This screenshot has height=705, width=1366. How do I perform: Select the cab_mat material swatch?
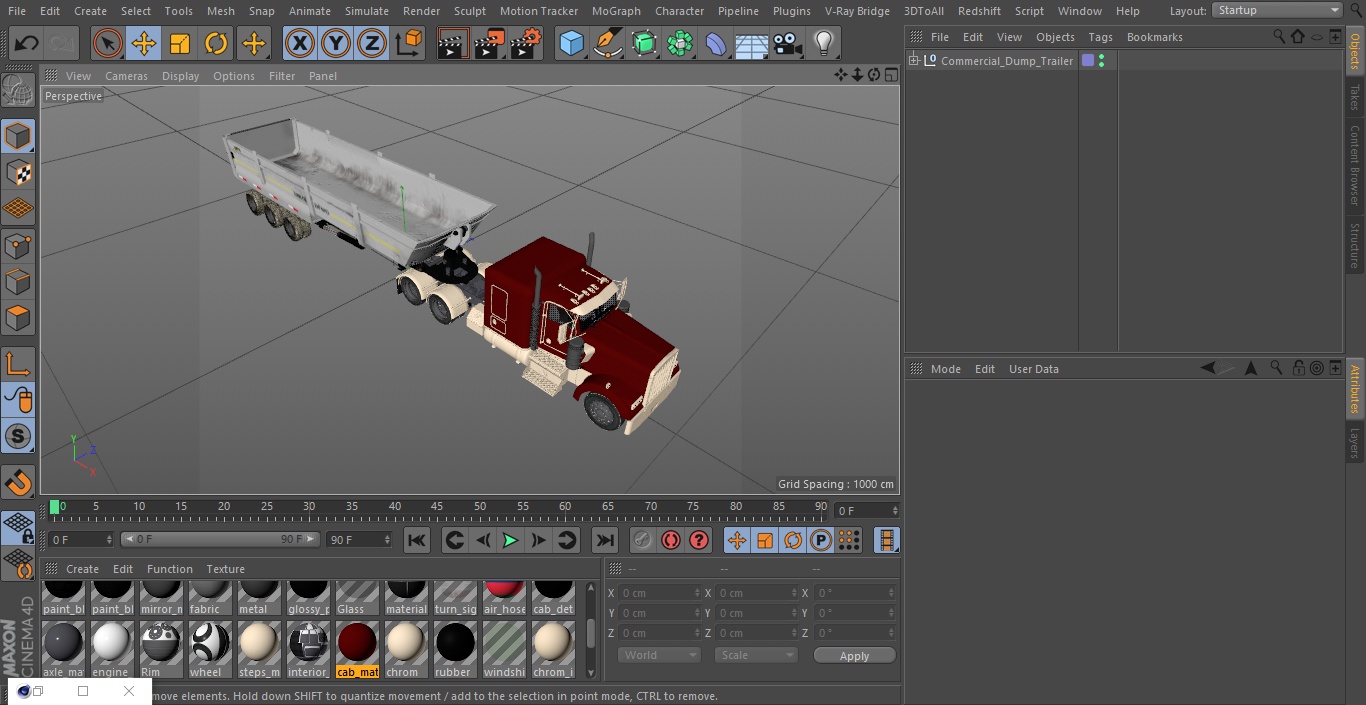click(x=357, y=650)
